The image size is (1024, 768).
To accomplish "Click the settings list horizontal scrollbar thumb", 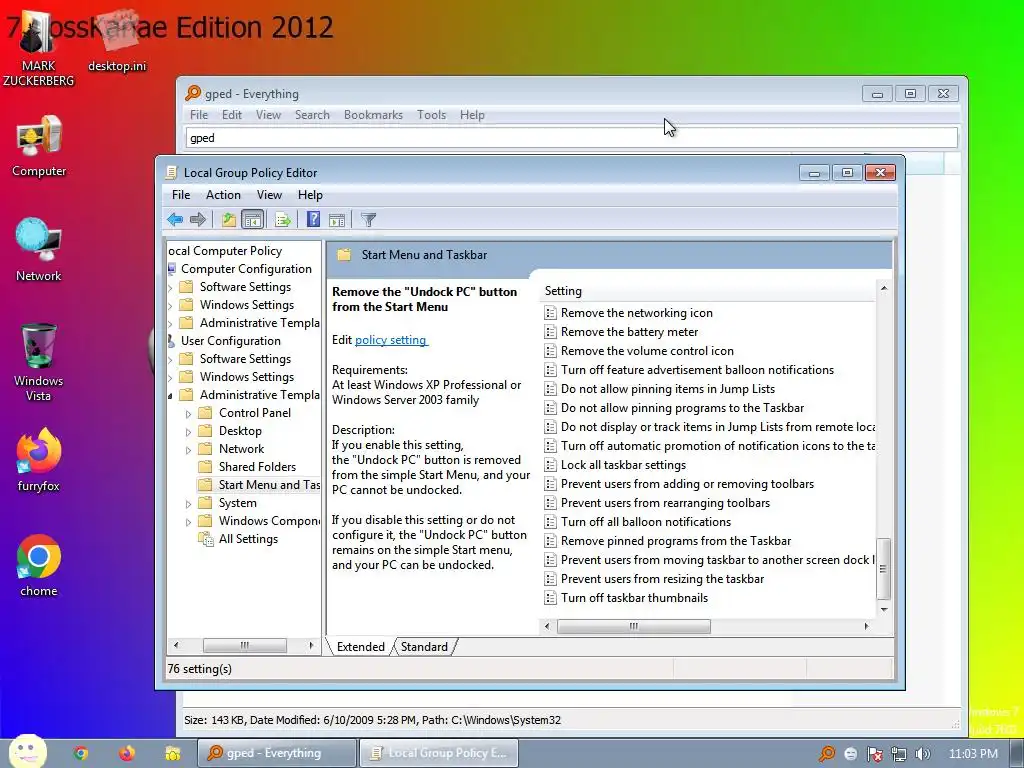I will (633, 626).
